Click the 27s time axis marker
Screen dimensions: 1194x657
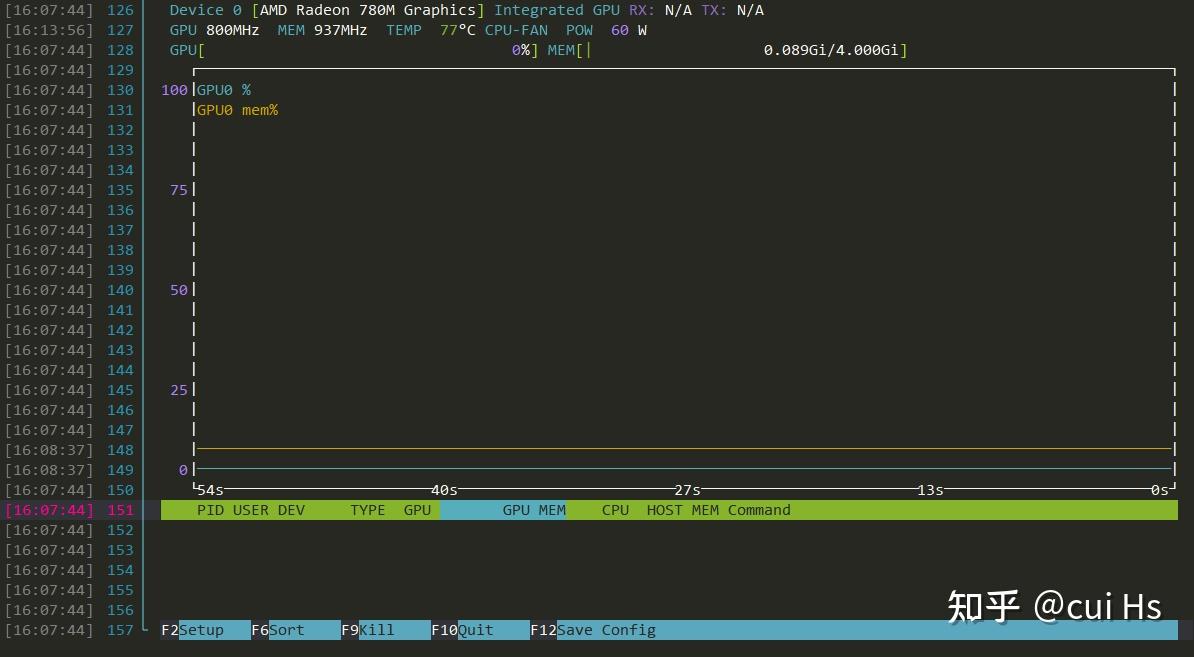[x=687, y=490]
